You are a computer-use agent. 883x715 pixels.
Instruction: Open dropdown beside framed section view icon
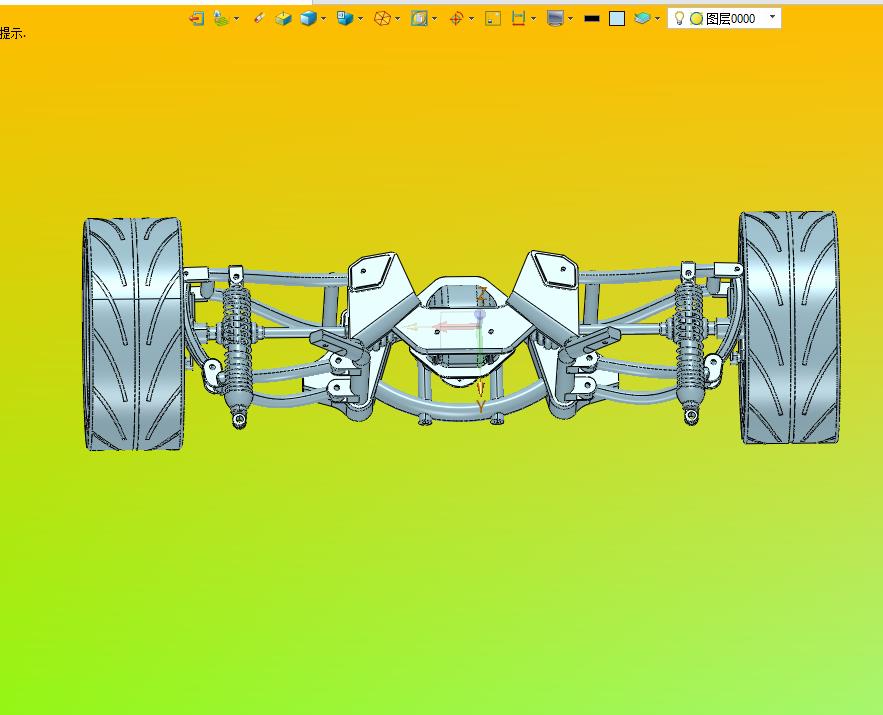pos(434,19)
